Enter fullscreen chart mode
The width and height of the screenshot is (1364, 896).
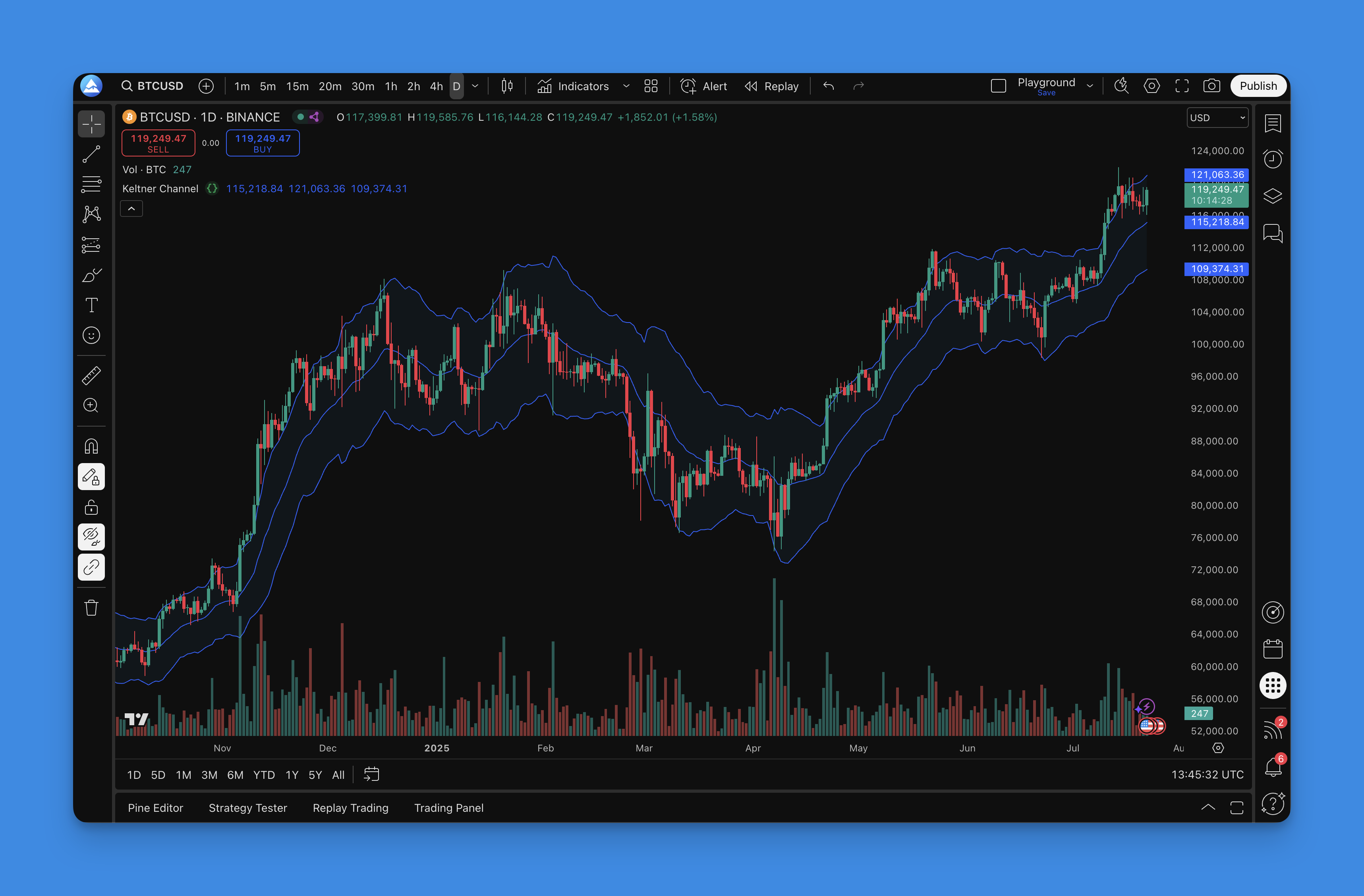(x=1182, y=86)
